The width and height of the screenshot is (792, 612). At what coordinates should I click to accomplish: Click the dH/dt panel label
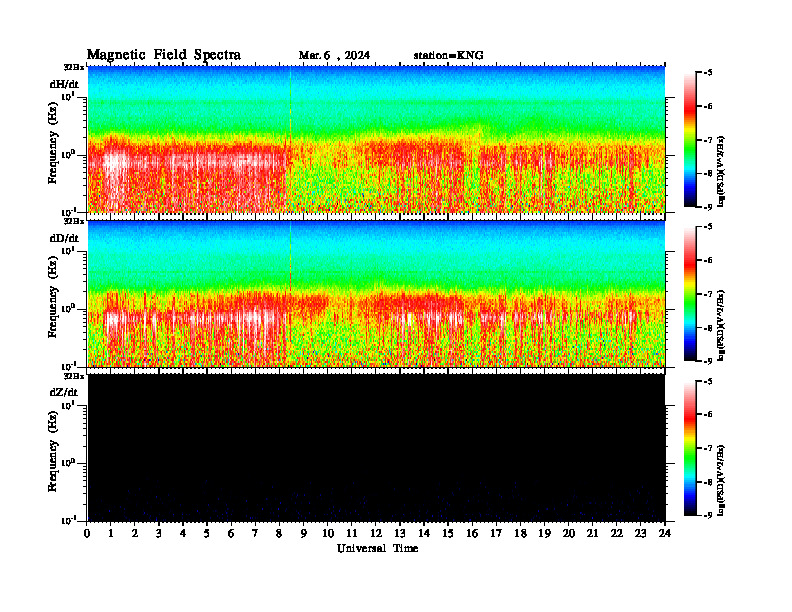(64, 84)
